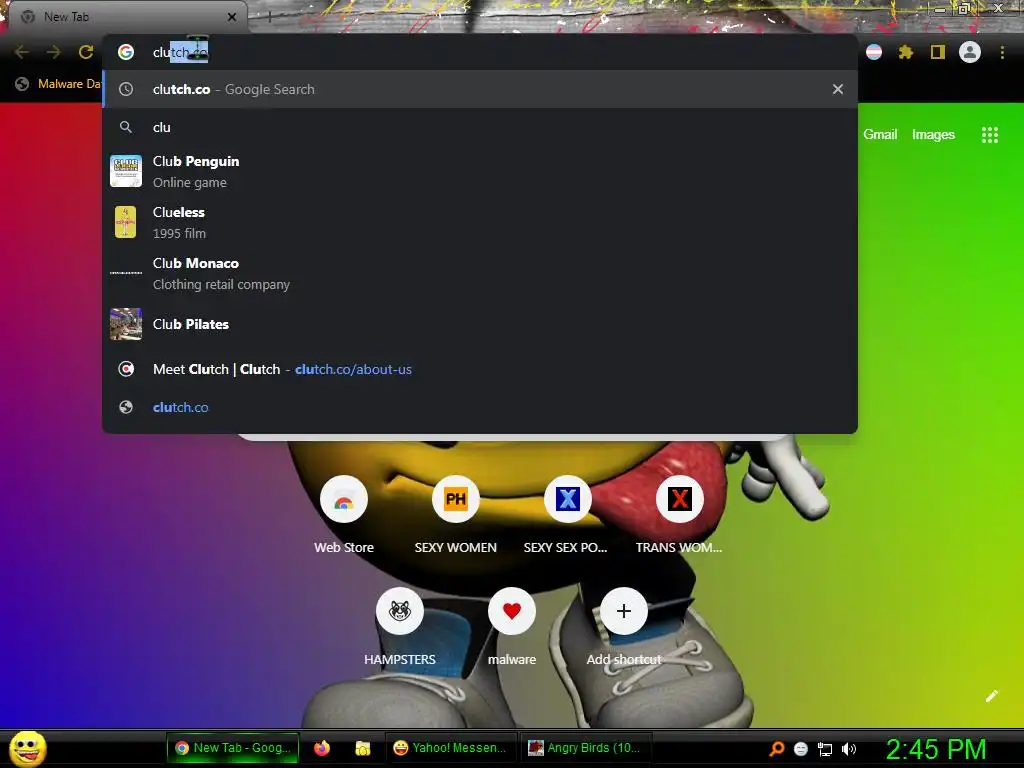Switch to Yahoo! Messenger taskbar item
This screenshot has height=768, width=1024.
[451, 748]
